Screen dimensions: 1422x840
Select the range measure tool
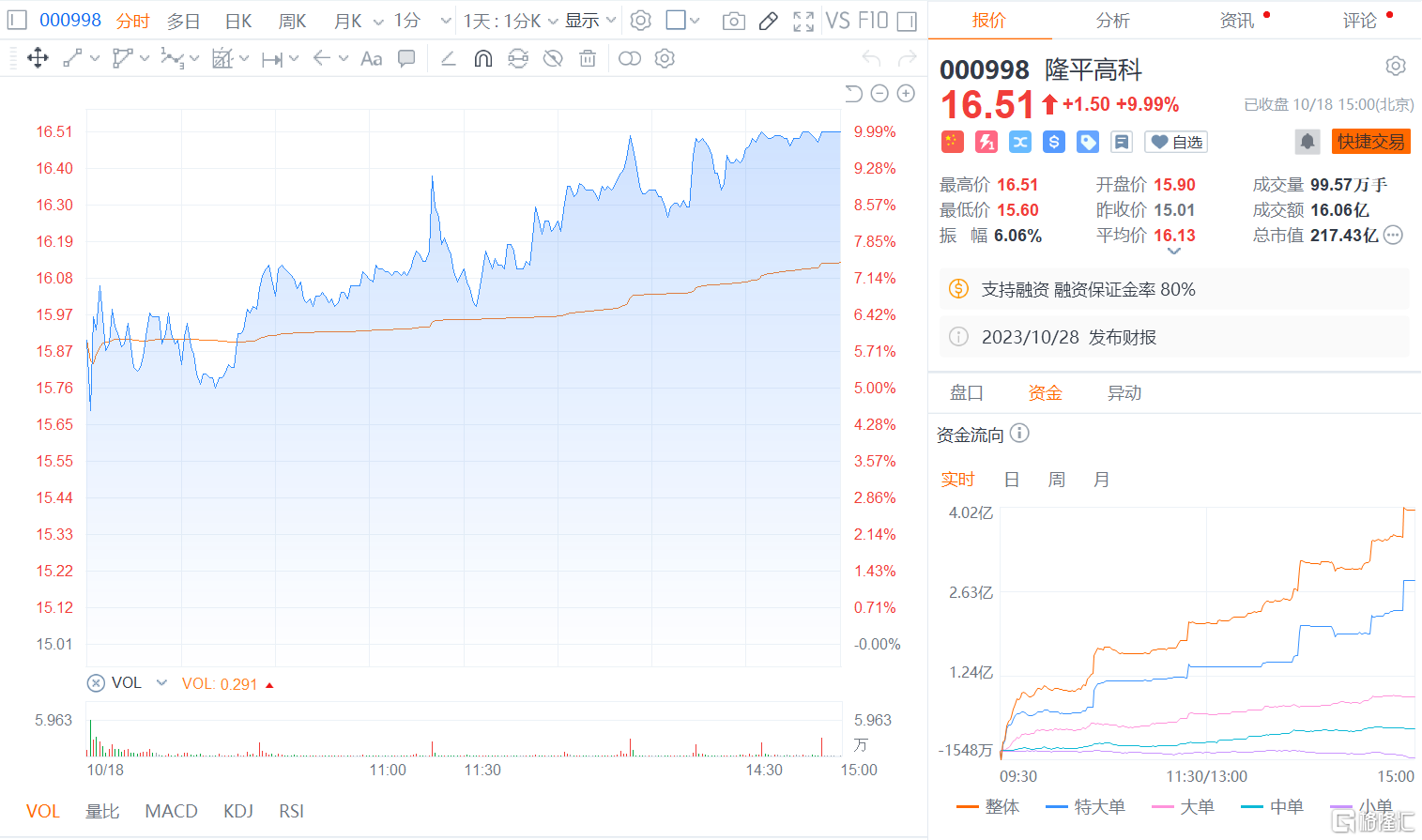pyautogui.click(x=272, y=59)
